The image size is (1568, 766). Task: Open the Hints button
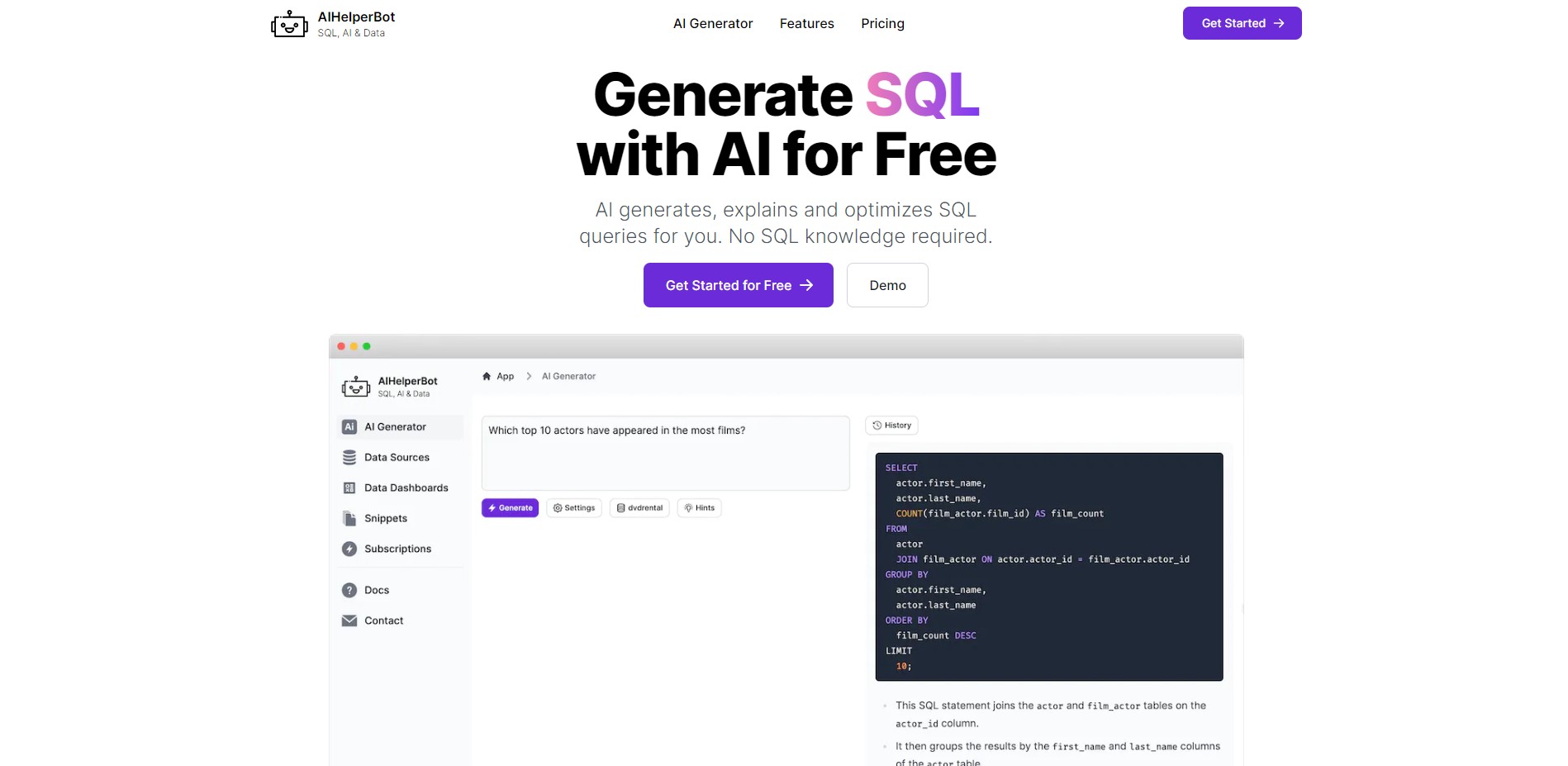click(x=699, y=508)
